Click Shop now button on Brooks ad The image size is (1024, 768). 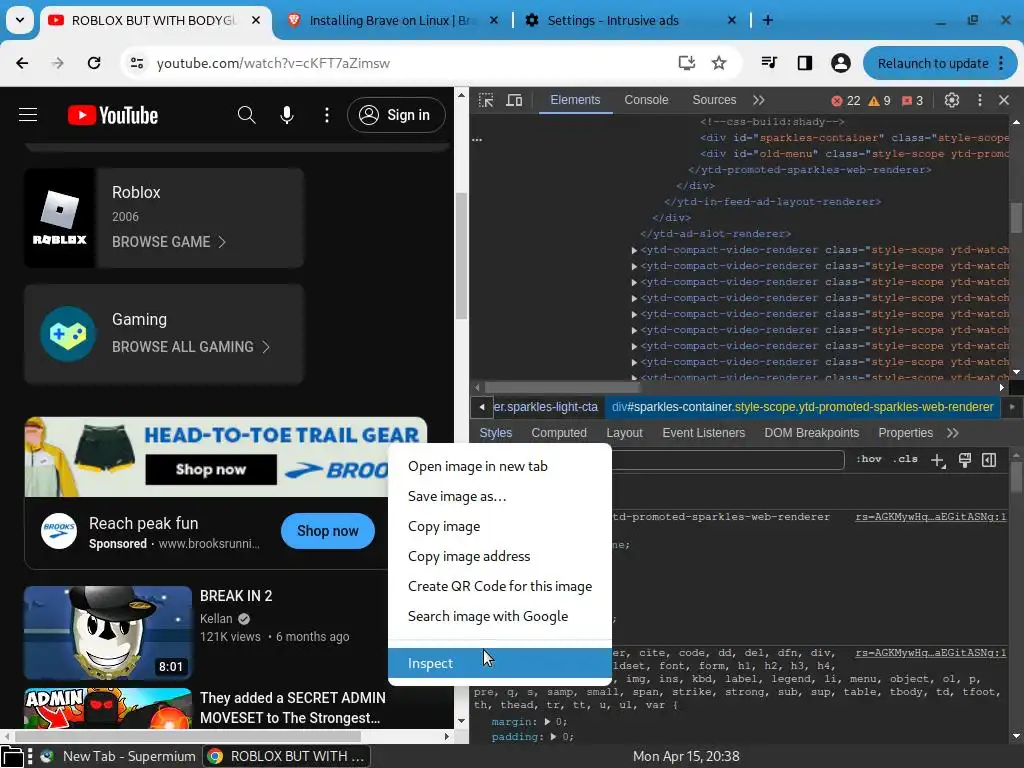tap(328, 531)
